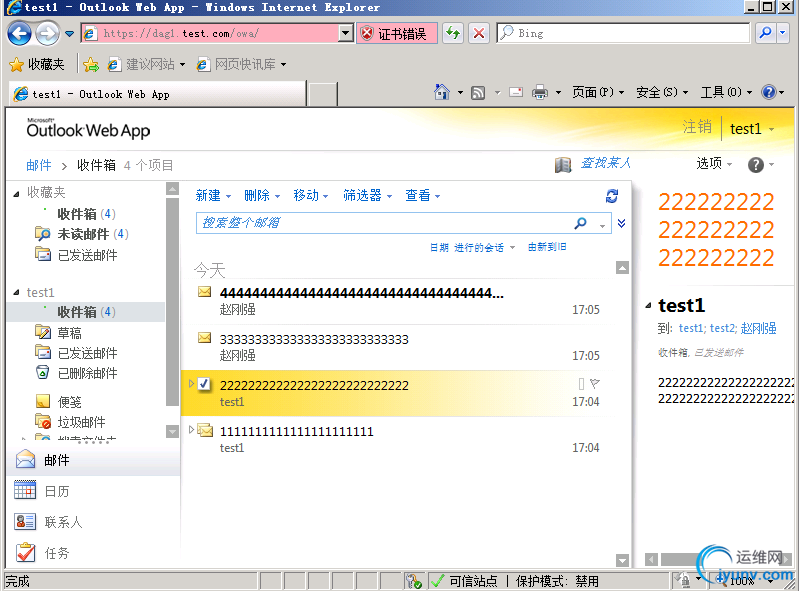
Task: Select the test1 - Outlook Web App tab
Action: 157,94
